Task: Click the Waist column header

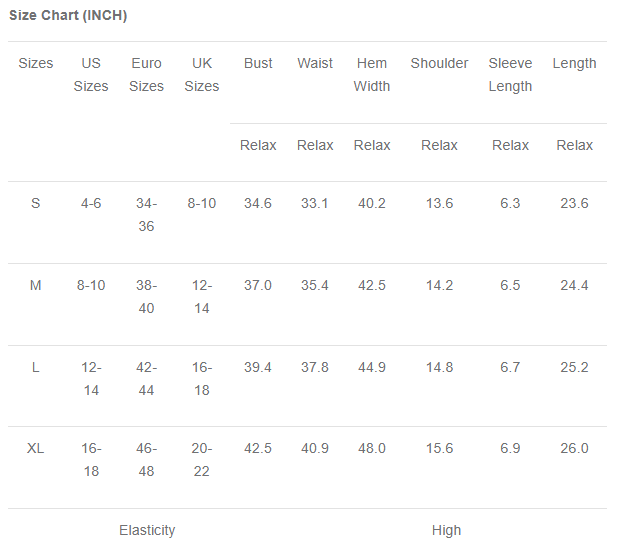Action: point(315,63)
